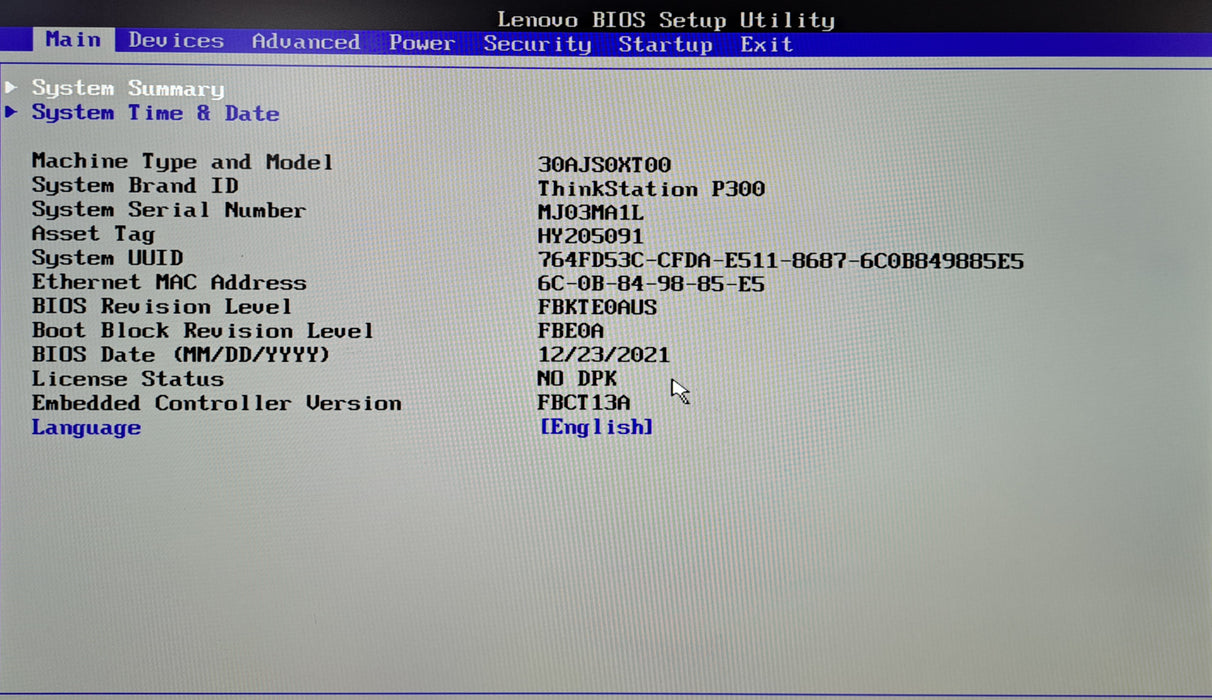Image resolution: width=1212 pixels, height=700 pixels.
Task: Select controller version FBCT13A
Action: [584, 403]
